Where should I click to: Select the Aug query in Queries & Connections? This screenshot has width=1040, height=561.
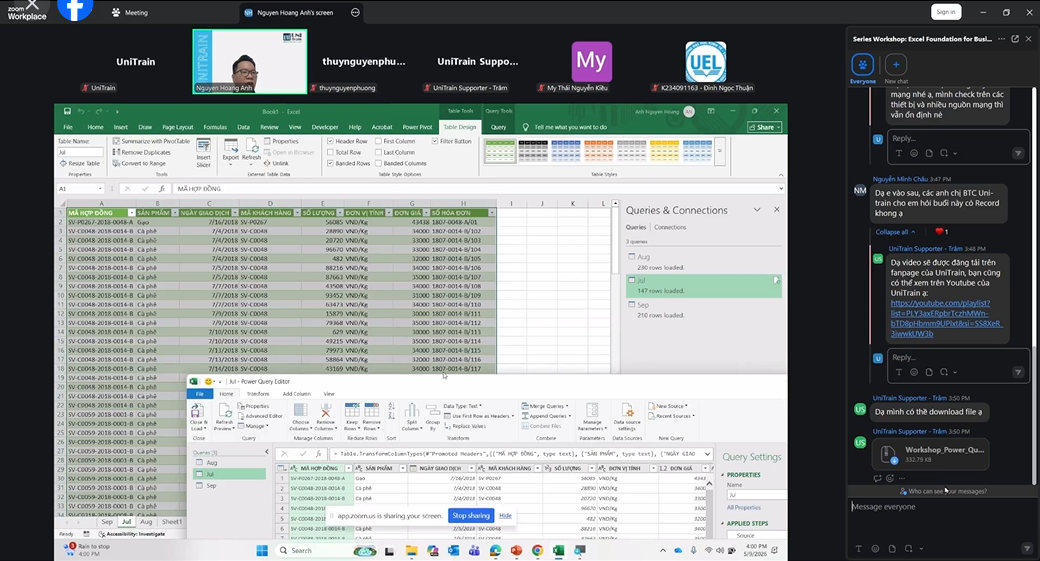703,261
